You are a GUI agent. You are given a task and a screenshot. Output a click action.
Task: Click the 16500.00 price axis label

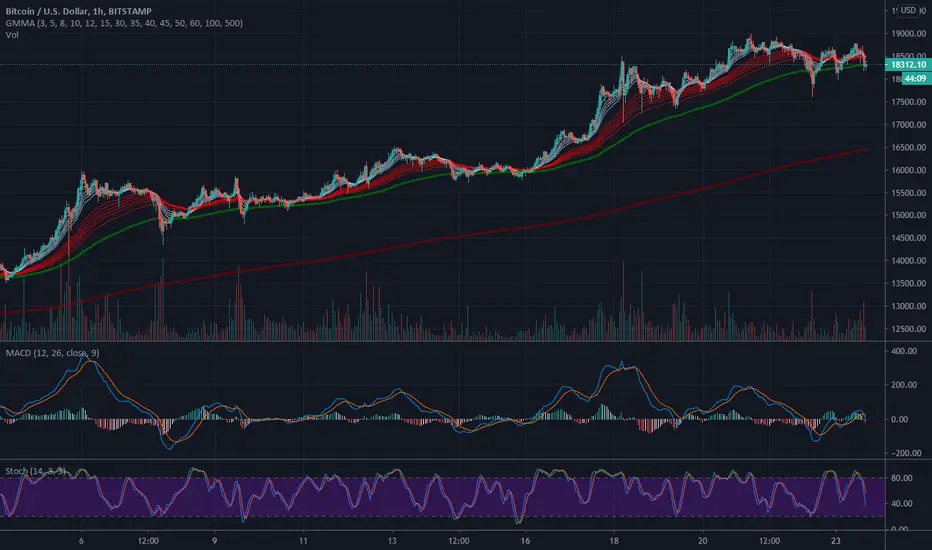coord(908,147)
